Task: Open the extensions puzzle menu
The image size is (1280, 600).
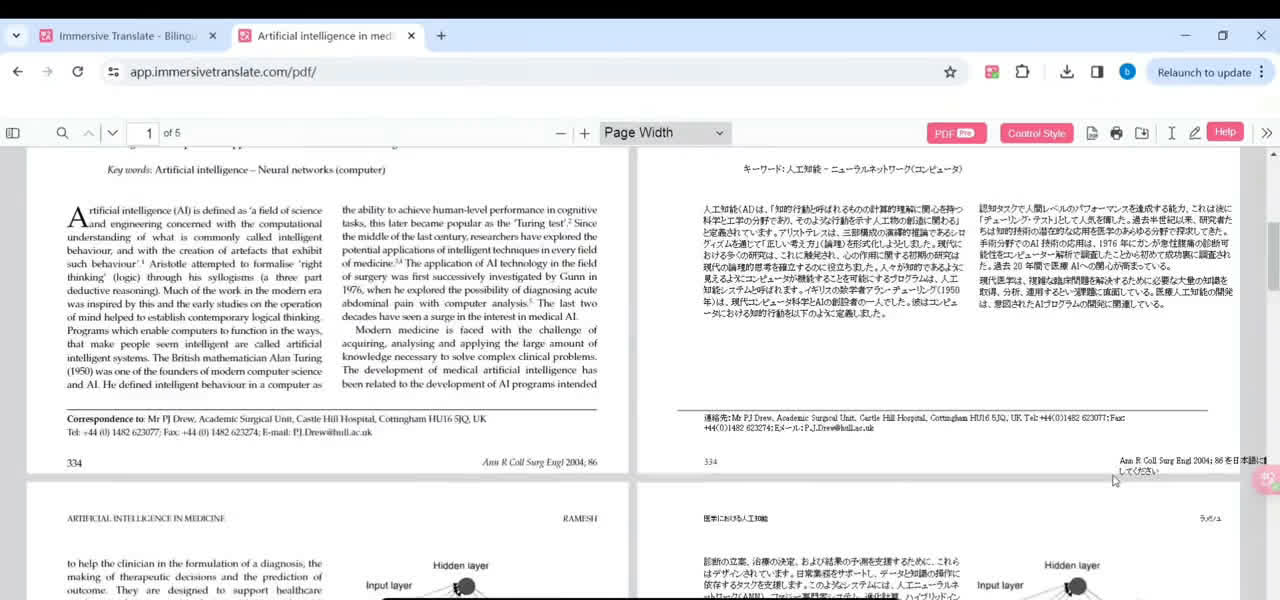Action: (x=1022, y=72)
